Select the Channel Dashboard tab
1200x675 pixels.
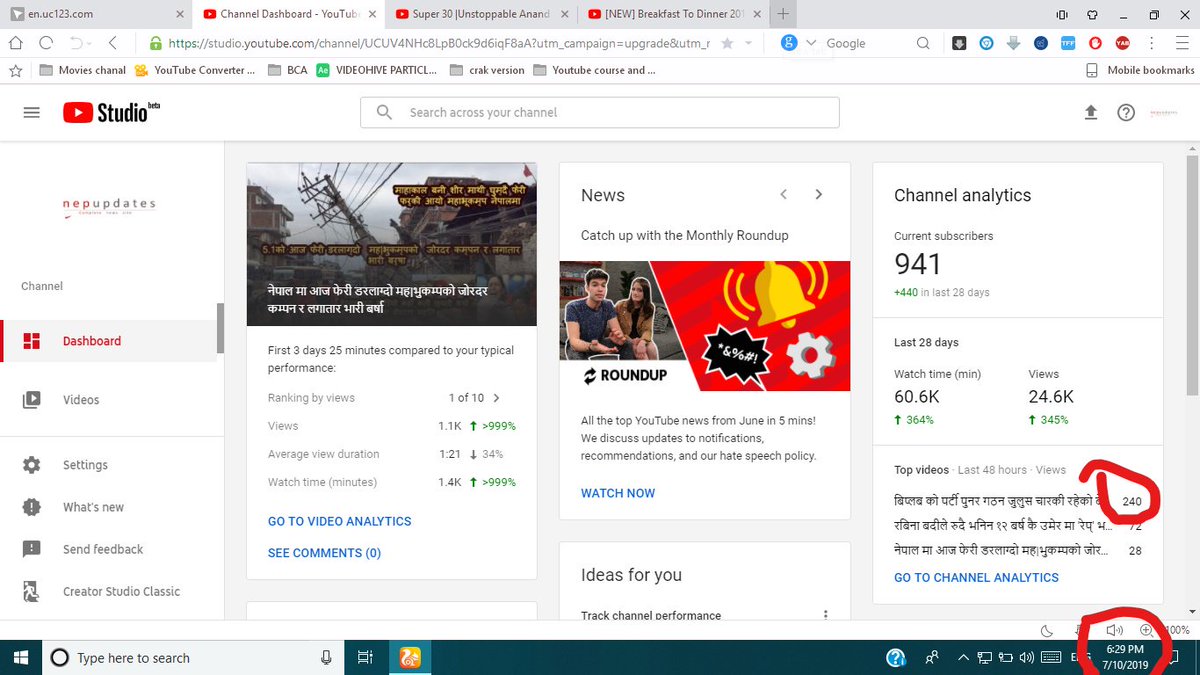290,14
